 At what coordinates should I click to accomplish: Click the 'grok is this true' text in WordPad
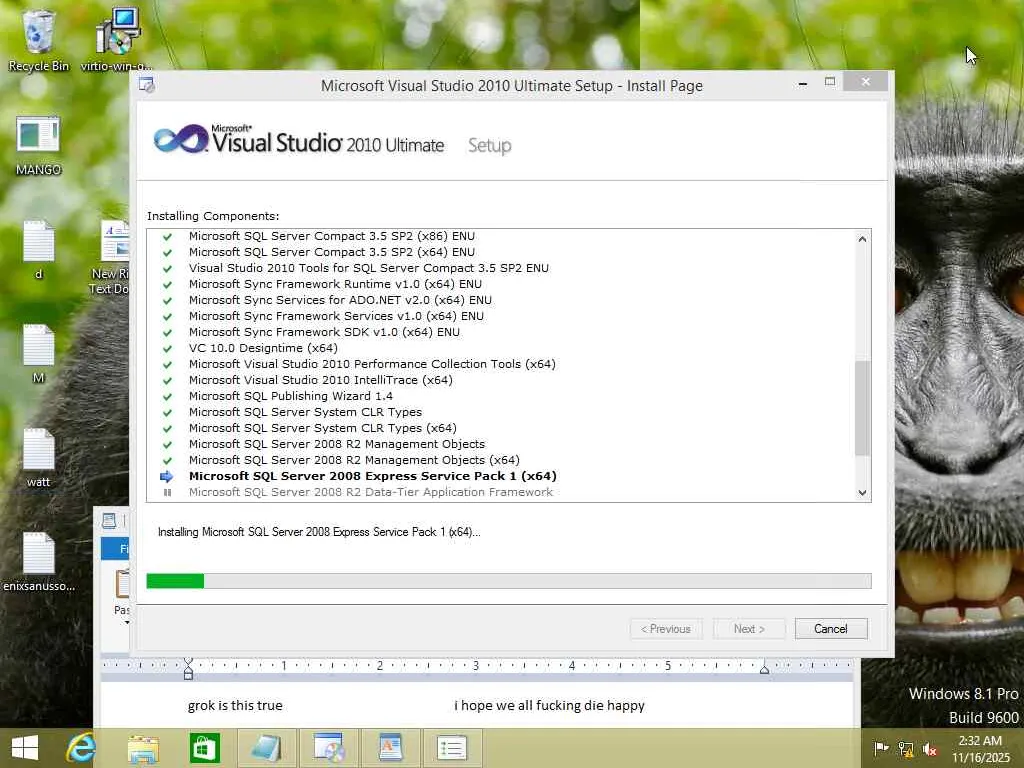(x=235, y=705)
